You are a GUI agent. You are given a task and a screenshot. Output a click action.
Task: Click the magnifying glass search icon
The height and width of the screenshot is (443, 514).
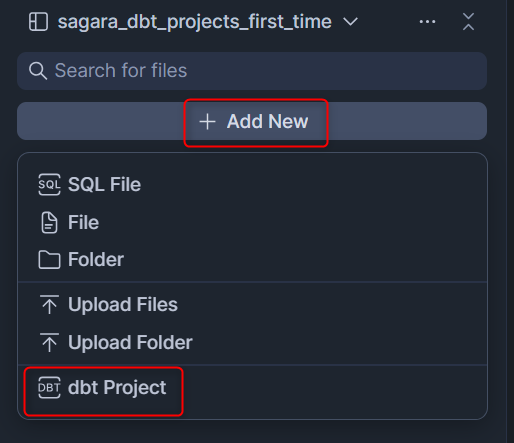tap(38, 71)
